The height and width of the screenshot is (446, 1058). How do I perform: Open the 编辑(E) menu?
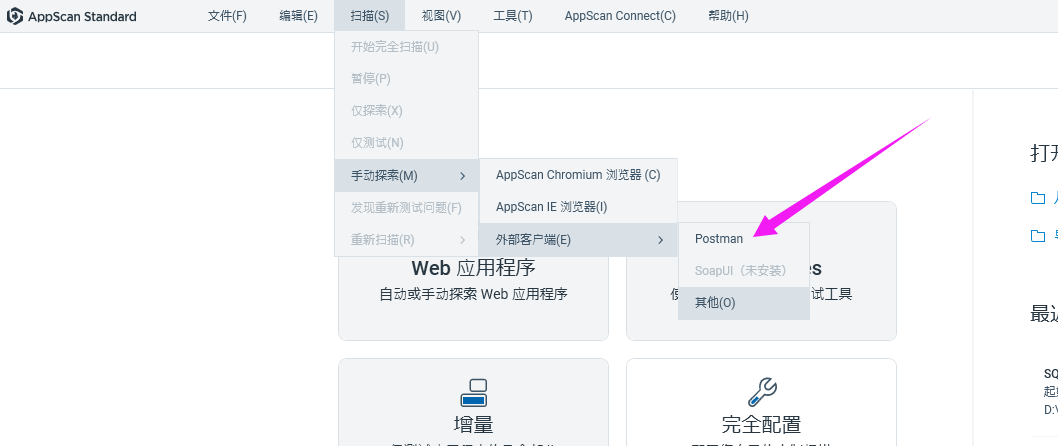(x=298, y=16)
